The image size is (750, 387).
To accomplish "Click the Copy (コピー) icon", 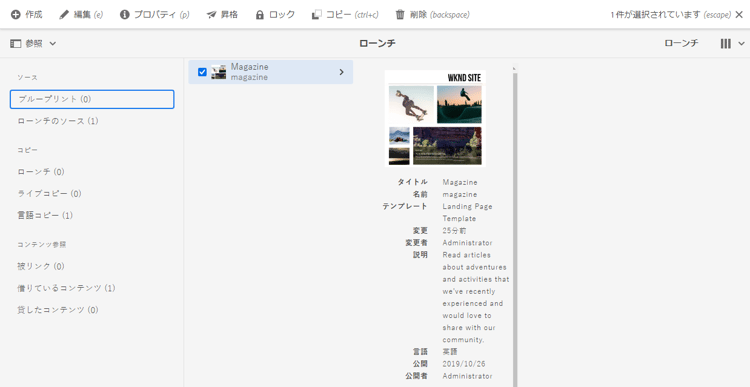I will [x=316, y=15].
